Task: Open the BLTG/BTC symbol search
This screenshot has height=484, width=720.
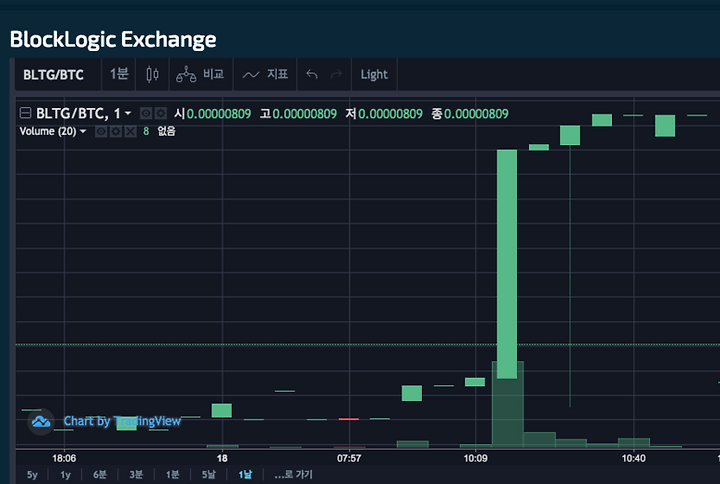Action: click(x=53, y=74)
